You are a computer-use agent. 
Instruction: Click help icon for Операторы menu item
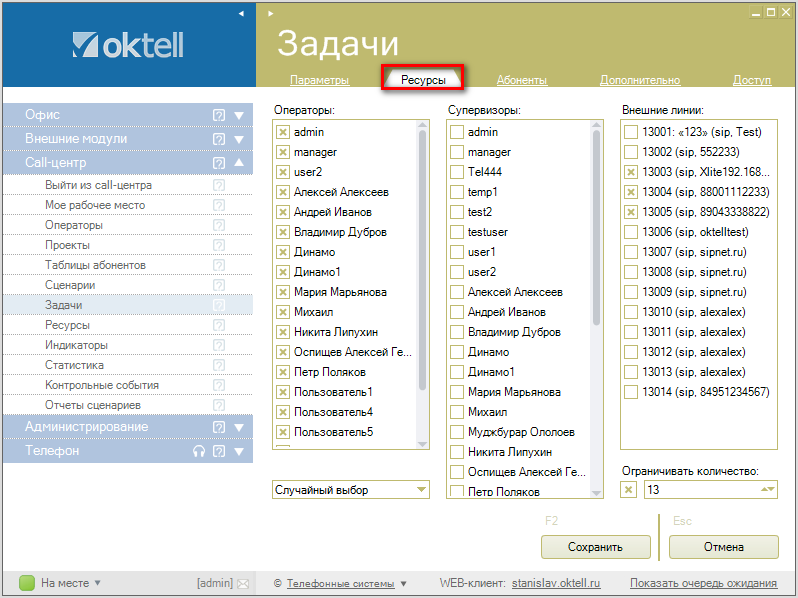pos(219,225)
